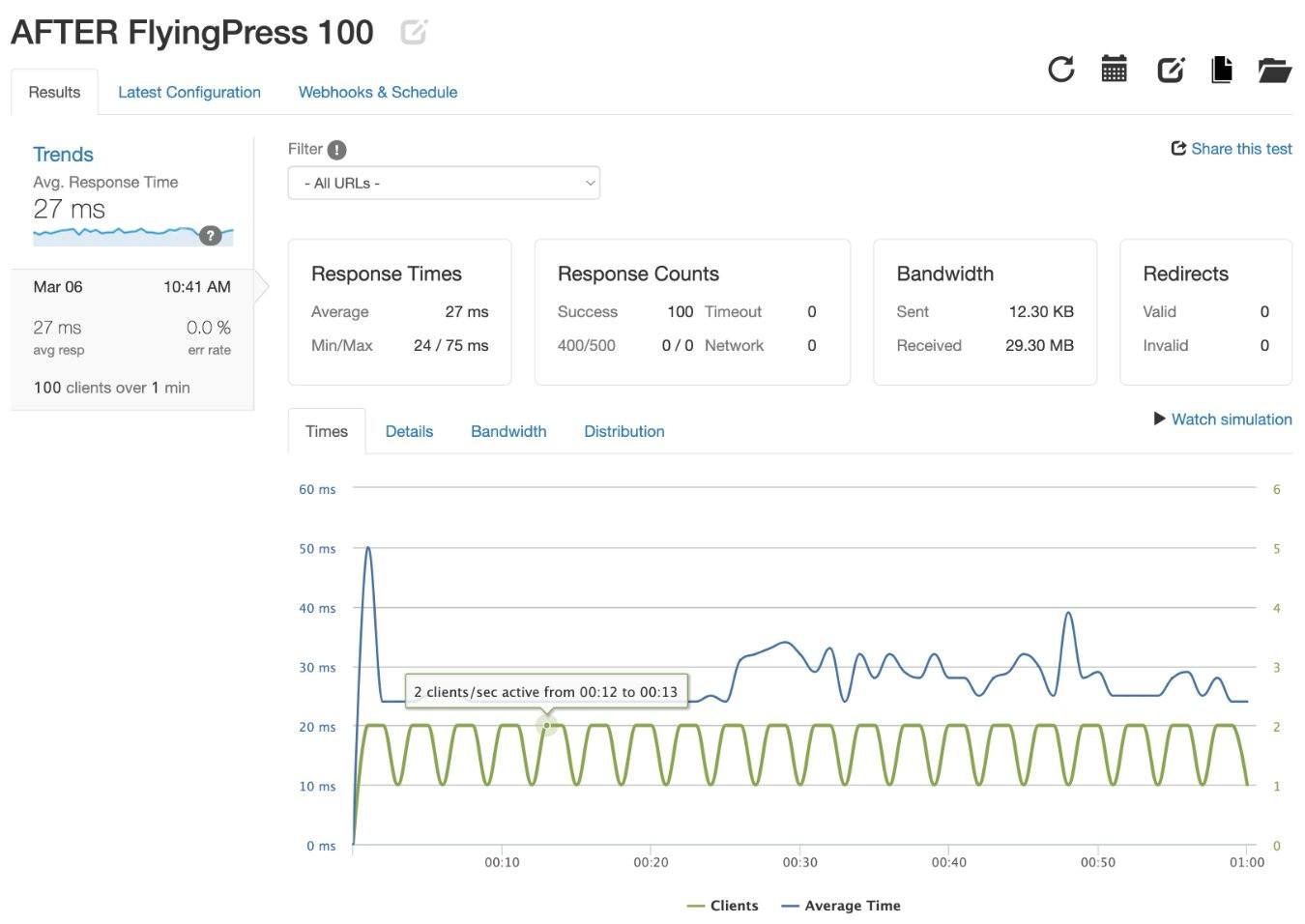1305x924 pixels.
Task: Open the Bandwidth chart tab
Action: pos(508,431)
